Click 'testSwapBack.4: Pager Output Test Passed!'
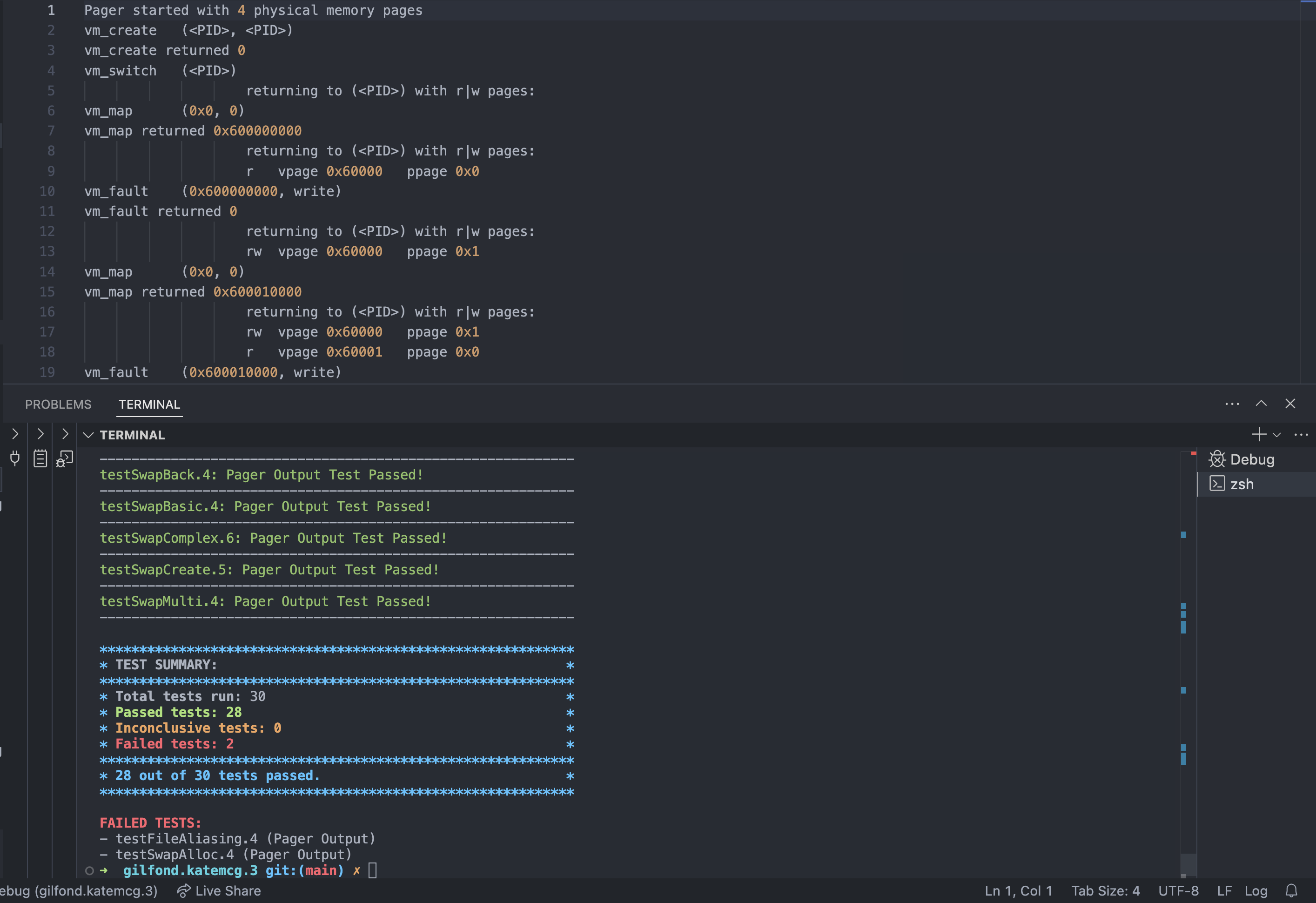Viewport: 1316px width, 903px height. (x=262, y=475)
